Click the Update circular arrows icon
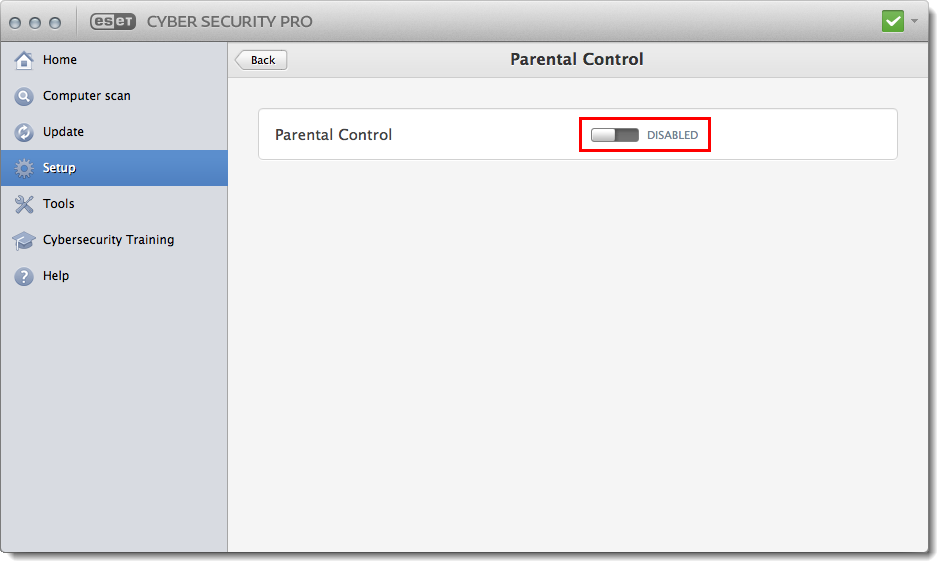Screen dimensions: 944x568 click(24, 132)
